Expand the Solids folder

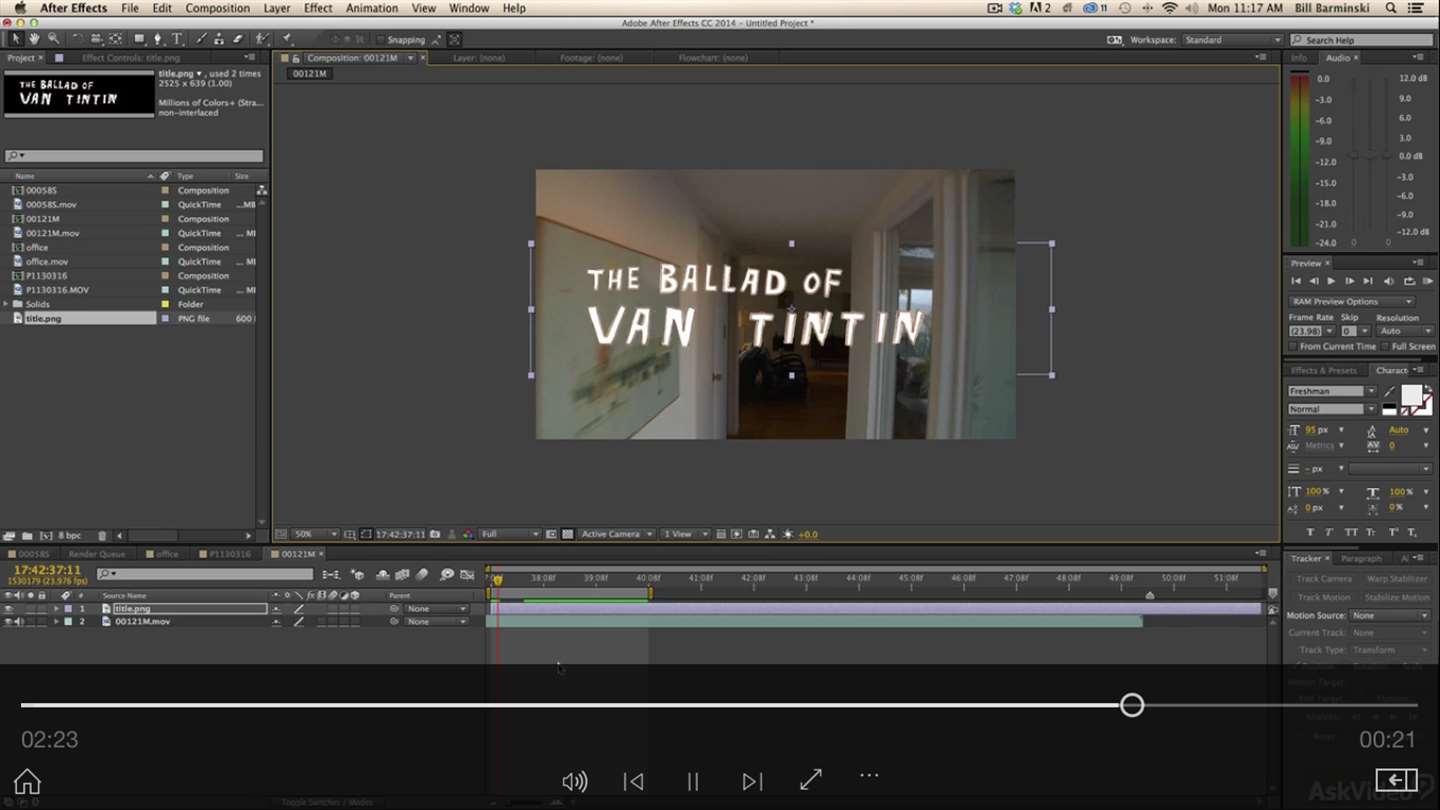point(6,304)
